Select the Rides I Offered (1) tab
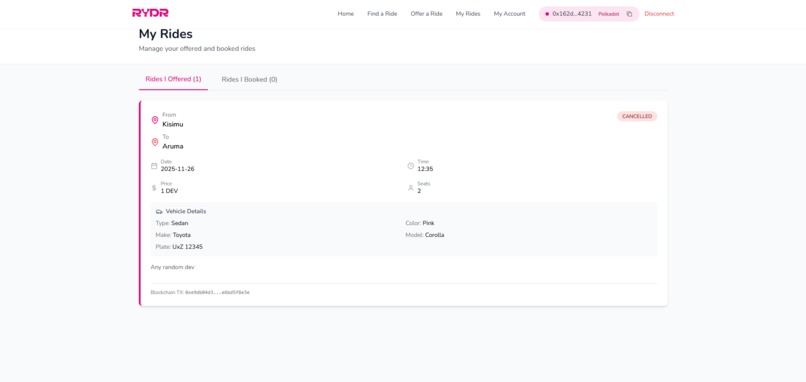Image resolution: width=806 pixels, height=382 pixels. [173, 79]
